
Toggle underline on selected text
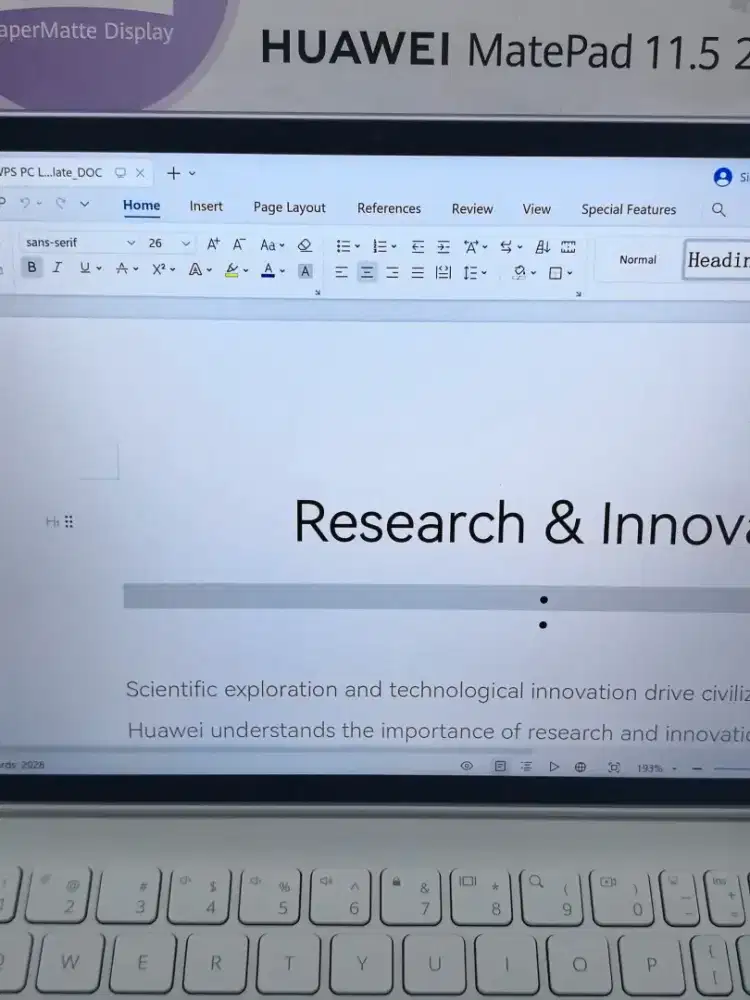point(84,268)
